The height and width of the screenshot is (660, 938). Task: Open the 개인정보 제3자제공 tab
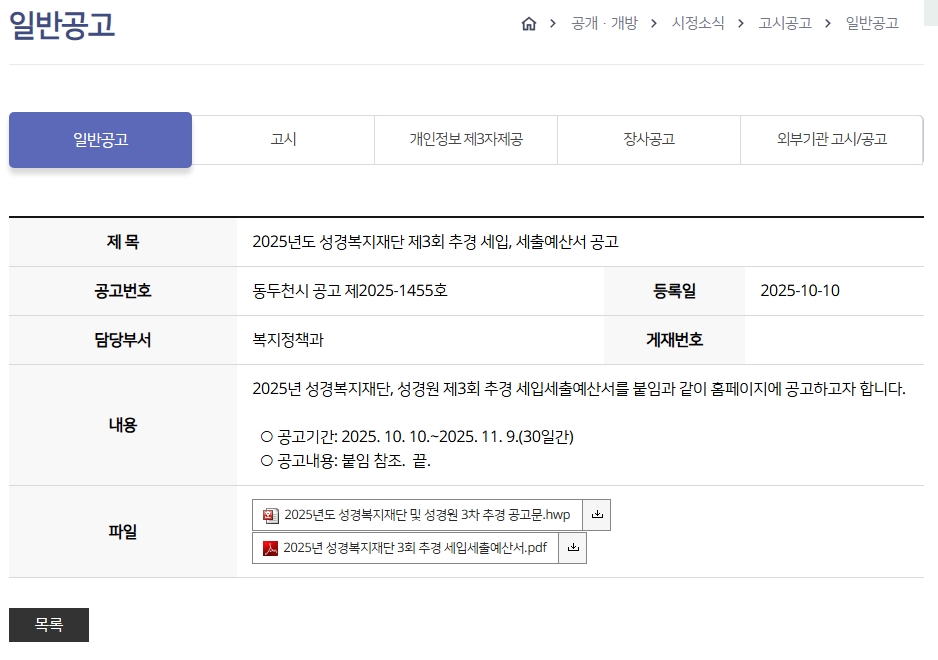(x=466, y=140)
